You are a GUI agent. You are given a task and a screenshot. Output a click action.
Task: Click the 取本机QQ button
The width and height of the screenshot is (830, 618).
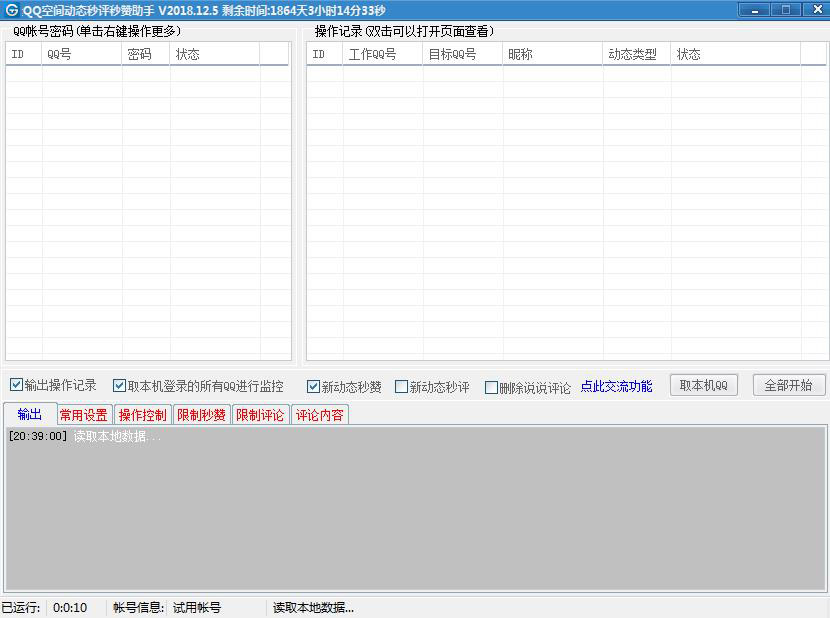tap(703, 386)
